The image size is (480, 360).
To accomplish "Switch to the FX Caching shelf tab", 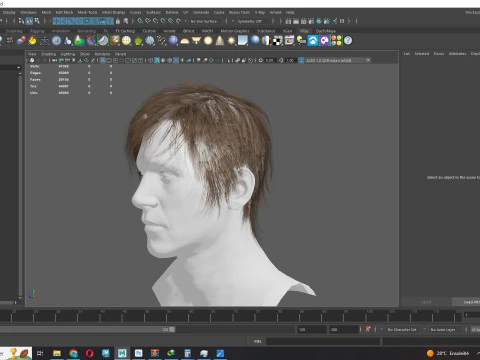I will [125, 31].
